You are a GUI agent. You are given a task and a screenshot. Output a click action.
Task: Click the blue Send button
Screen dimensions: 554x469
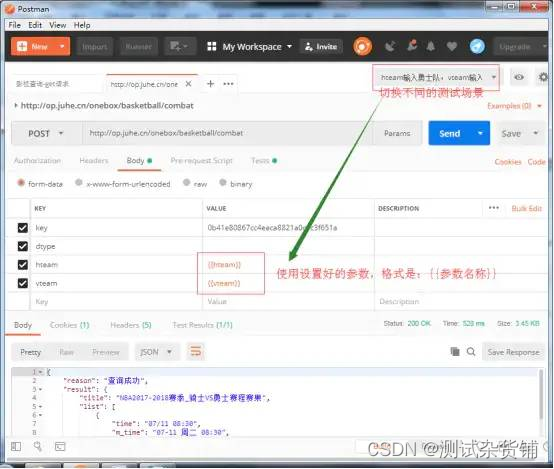[x=449, y=133]
